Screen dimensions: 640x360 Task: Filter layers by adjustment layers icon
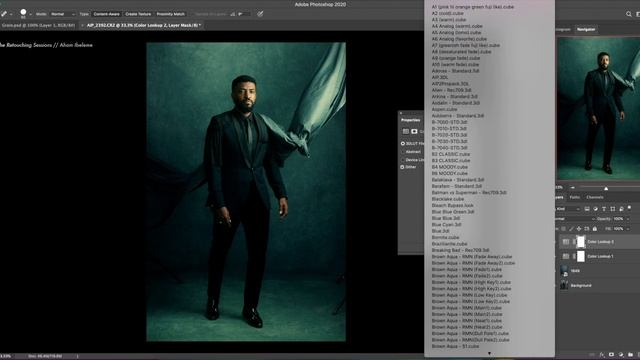pyautogui.click(x=596, y=209)
